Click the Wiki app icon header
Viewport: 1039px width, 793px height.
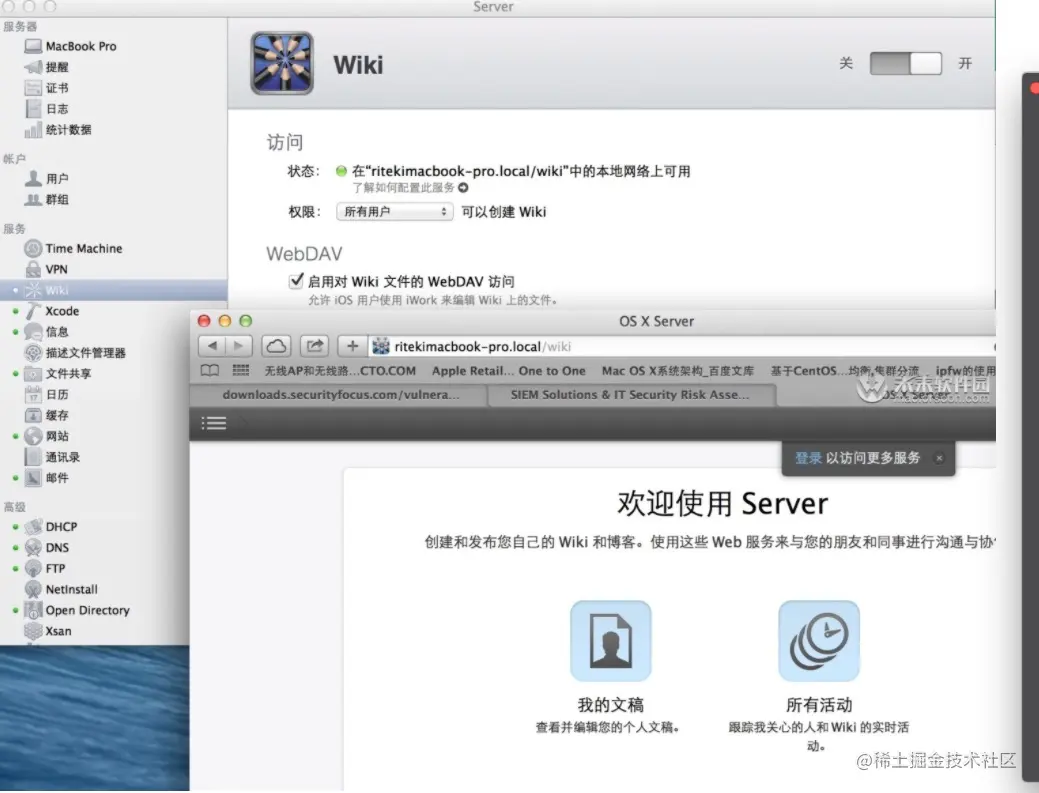point(282,63)
